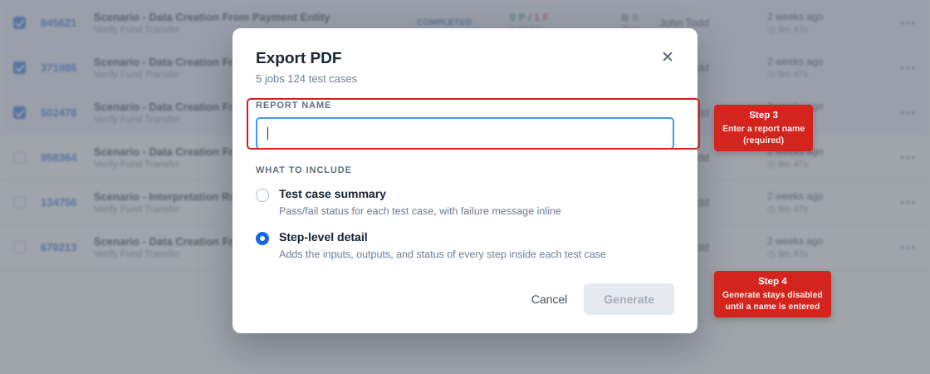Open job link 845621
The image size is (930, 374).
pyautogui.click(x=58, y=23)
